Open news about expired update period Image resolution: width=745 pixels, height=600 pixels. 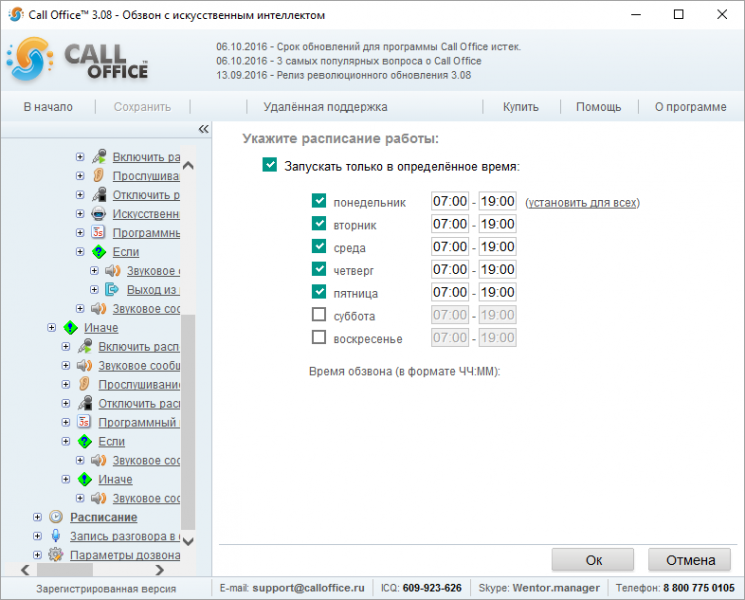click(x=368, y=47)
